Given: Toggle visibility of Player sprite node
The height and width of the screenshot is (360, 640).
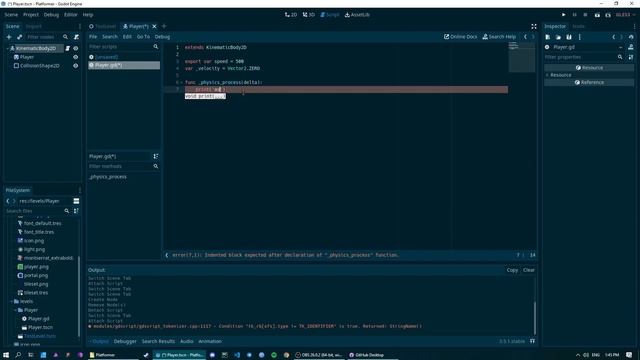Looking at the screenshot, I should tap(76, 57).
